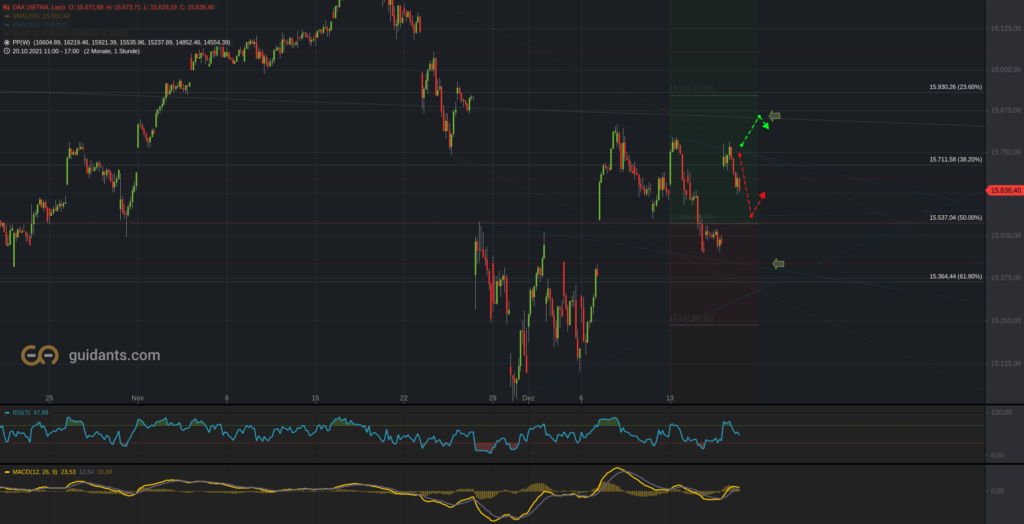Click the candlestick chart-type icon beside DAX
Viewport: 1024px width, 524px height.
(x=7, y=7)
